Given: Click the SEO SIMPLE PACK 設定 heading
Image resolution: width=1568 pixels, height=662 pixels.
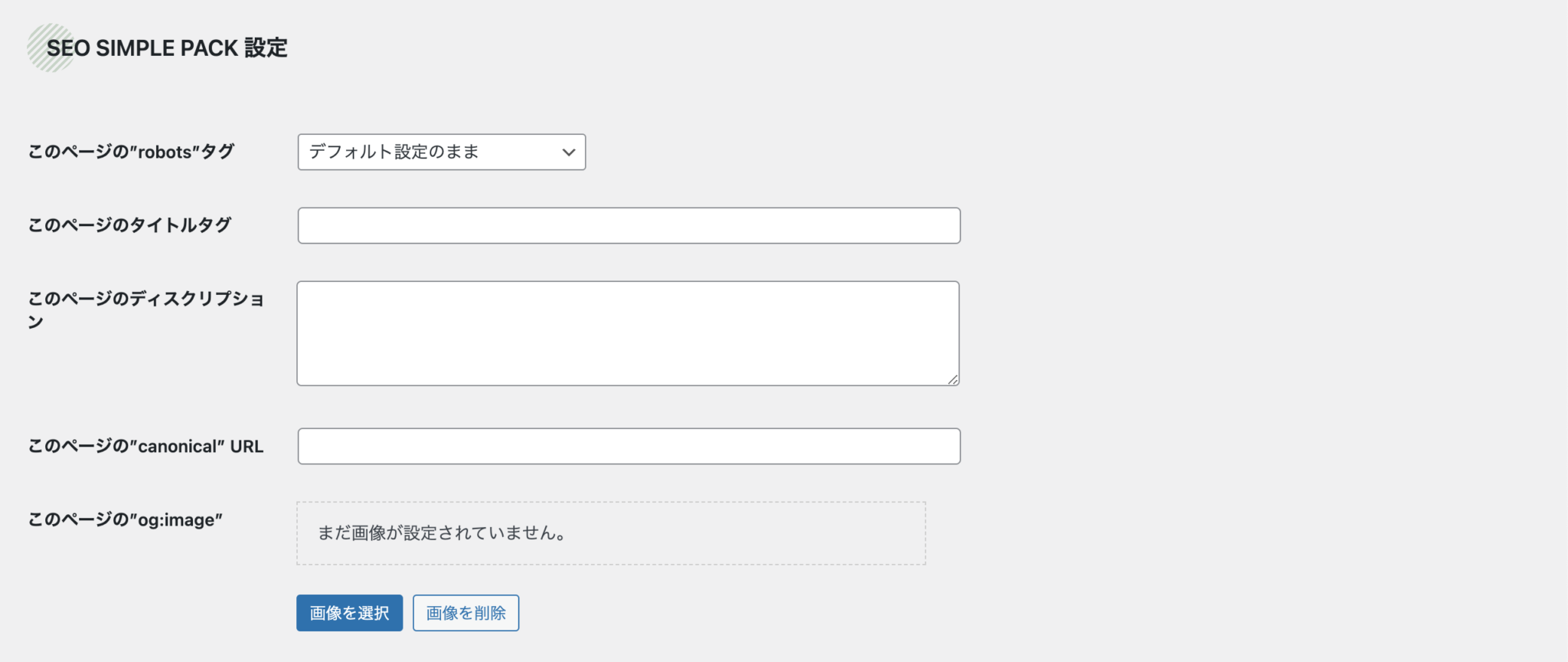Looking at the screenshot, I should pos(170,48).
